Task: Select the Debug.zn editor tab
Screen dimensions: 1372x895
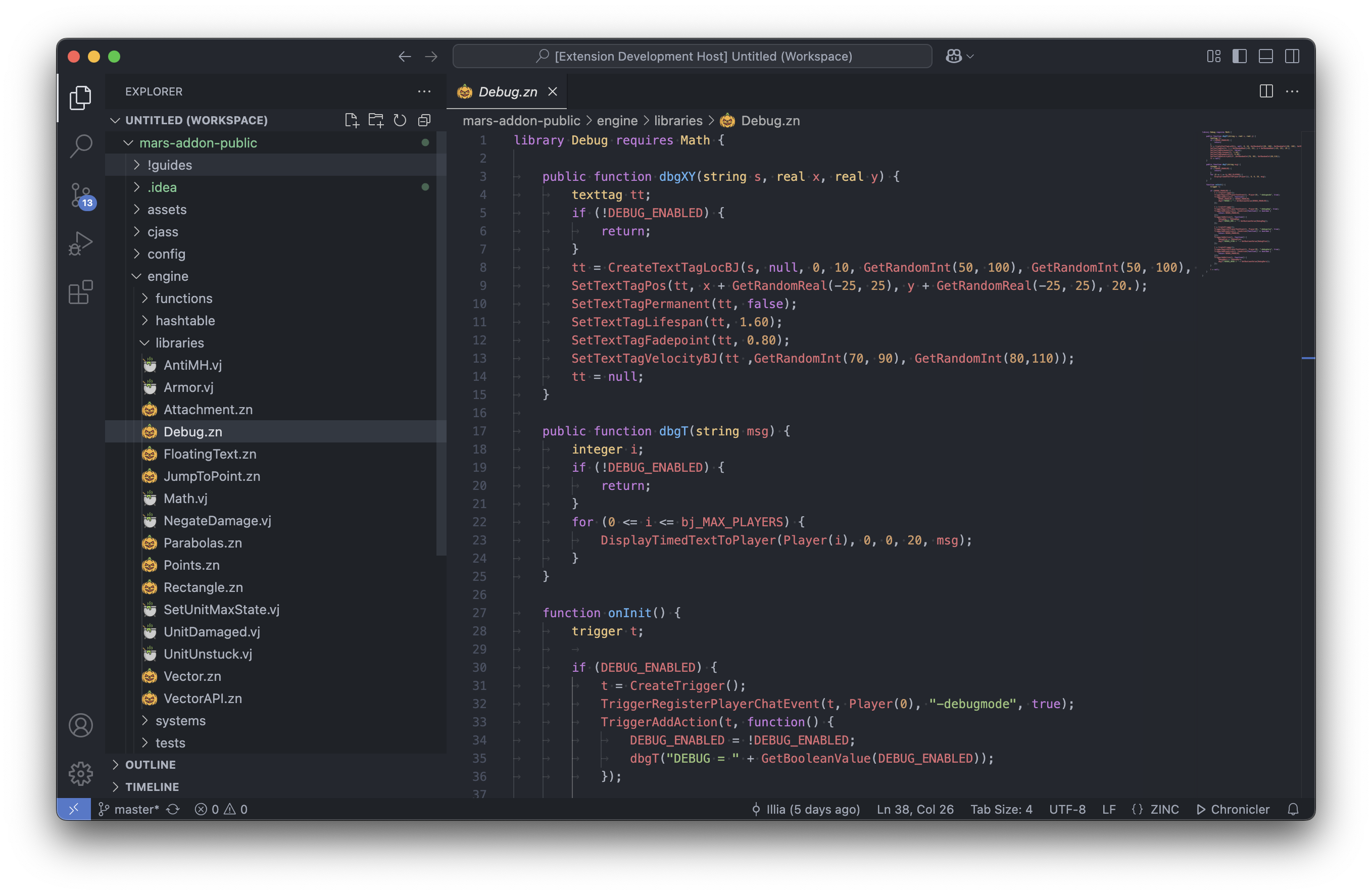Action: click(x=507, y=91)
